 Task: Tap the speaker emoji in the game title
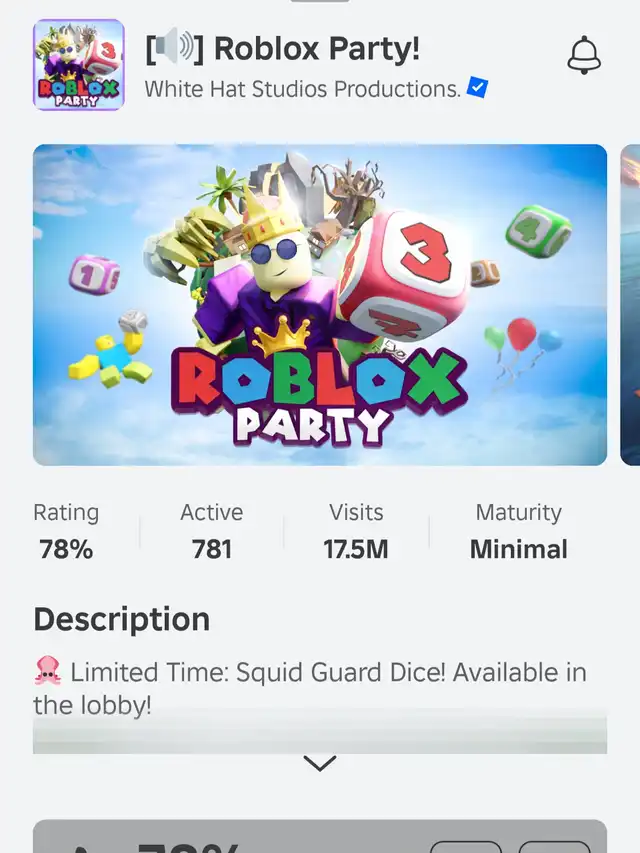175,48
